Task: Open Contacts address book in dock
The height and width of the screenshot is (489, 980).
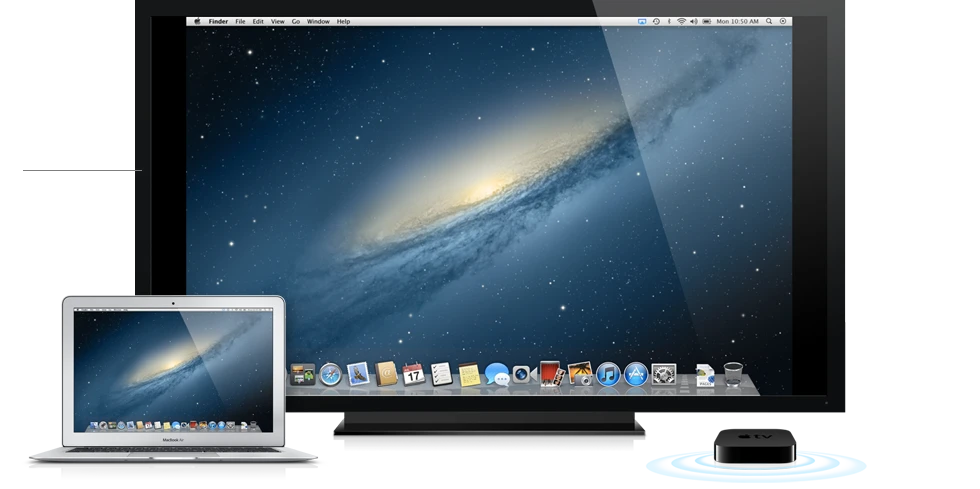Action: pyautogui.click(x=386, y=373)
